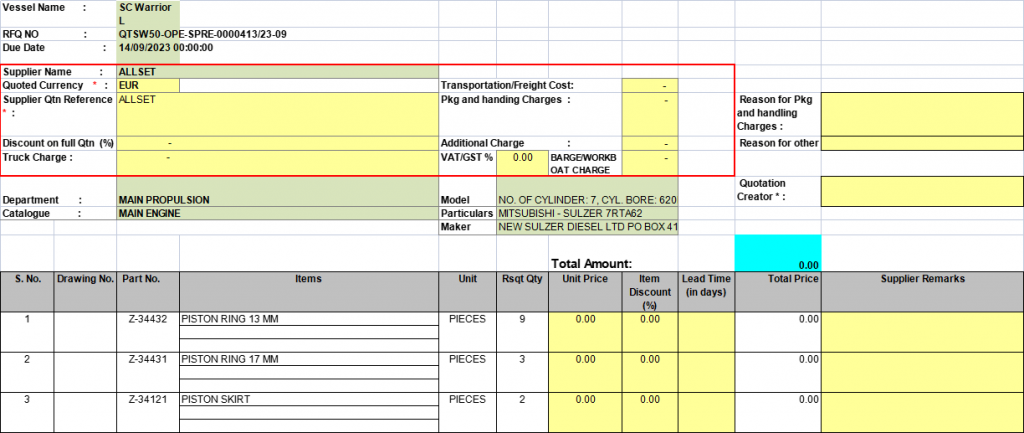
Task: Click the Supplier Qtn Reference input cell
Action: click(x=277, y=114)
